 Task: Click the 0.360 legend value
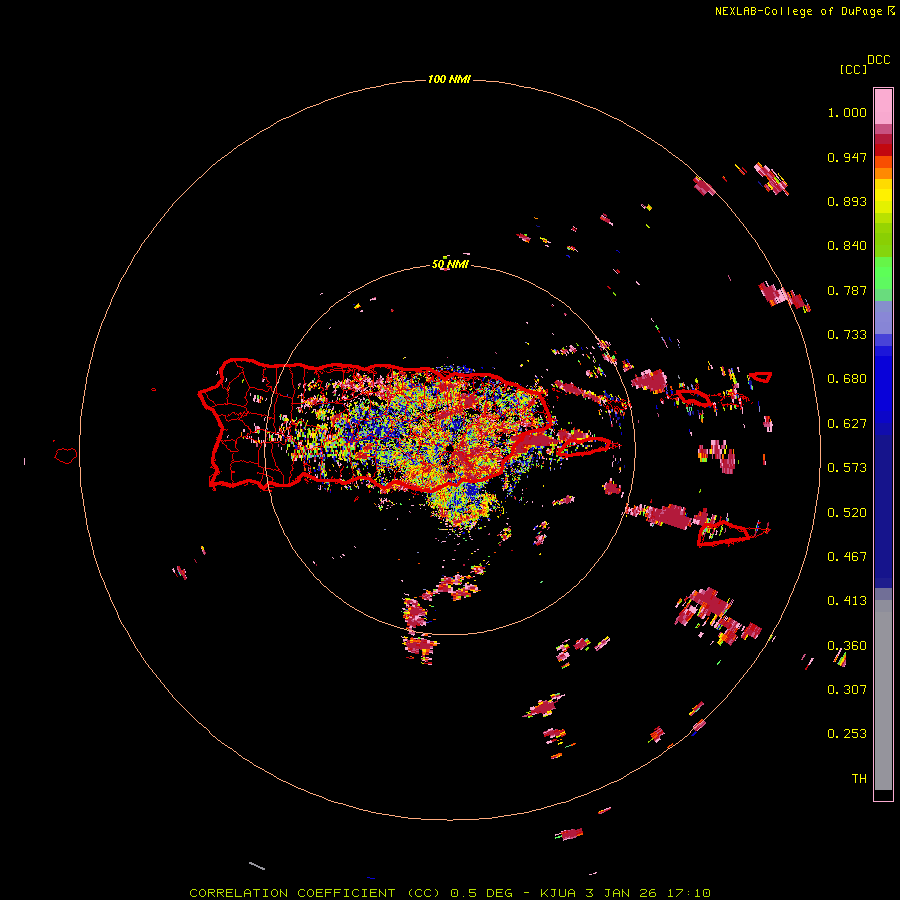click(847, 646)
